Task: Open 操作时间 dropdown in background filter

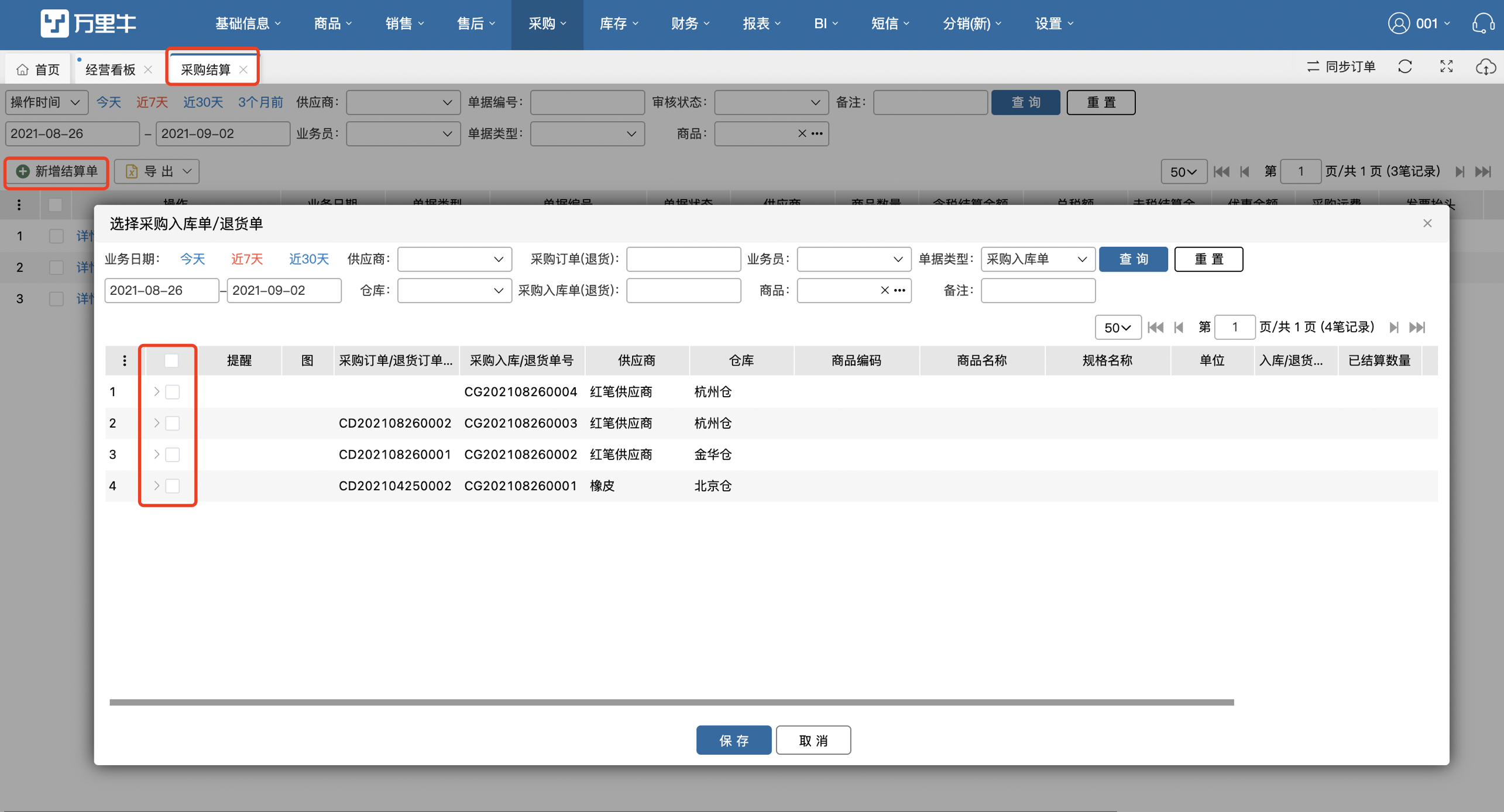Action: click(x=46, y=102)
